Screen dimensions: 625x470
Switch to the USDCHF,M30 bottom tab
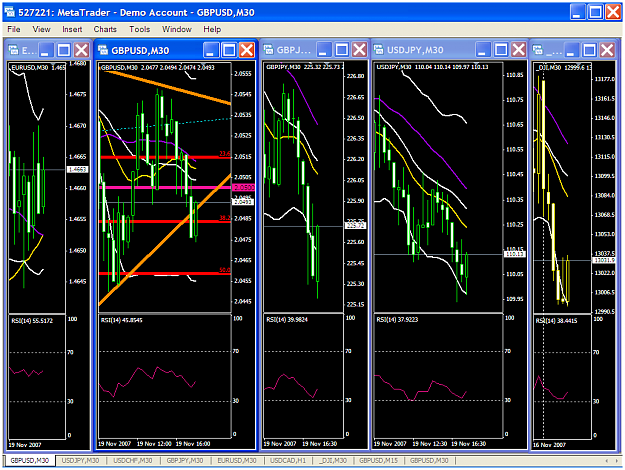point(133,460)
